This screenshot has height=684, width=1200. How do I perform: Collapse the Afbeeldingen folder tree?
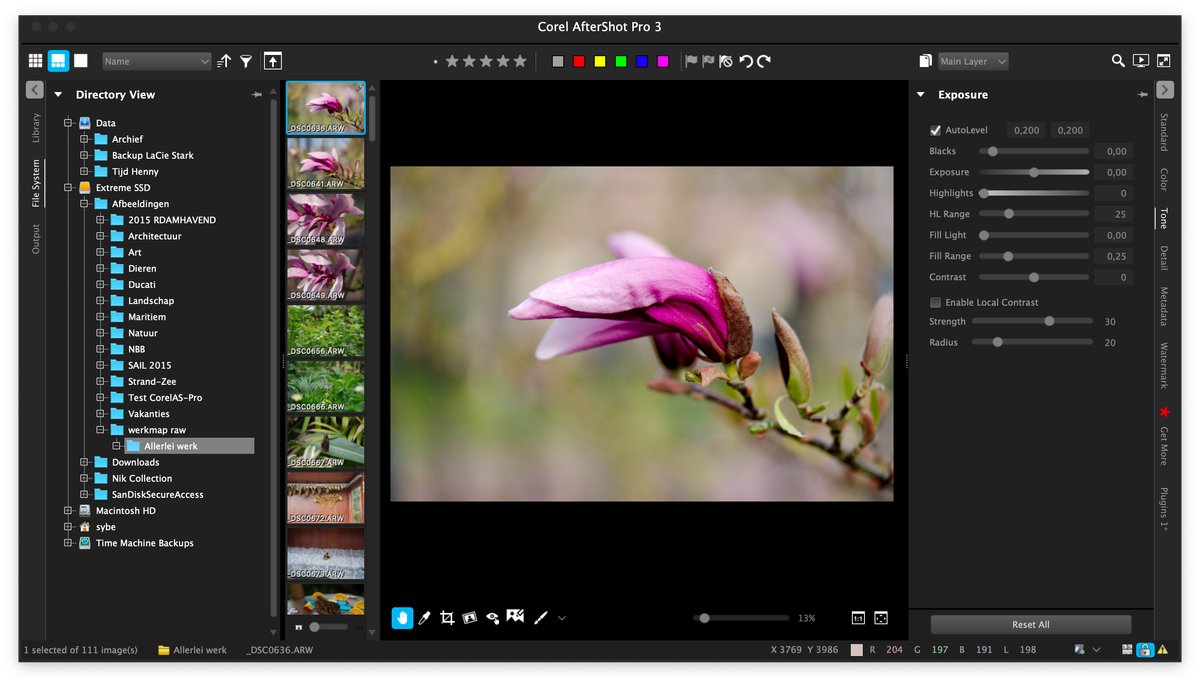(85, 204)
